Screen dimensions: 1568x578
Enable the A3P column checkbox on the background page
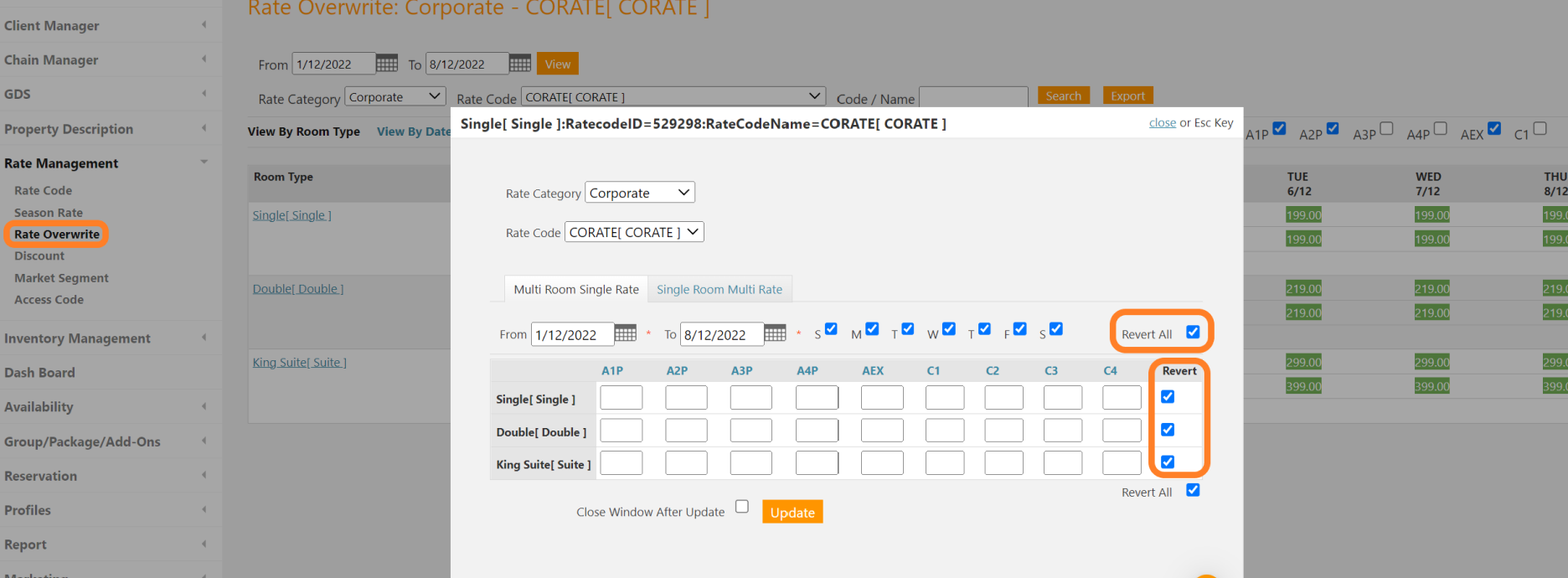click(1386, 128)
